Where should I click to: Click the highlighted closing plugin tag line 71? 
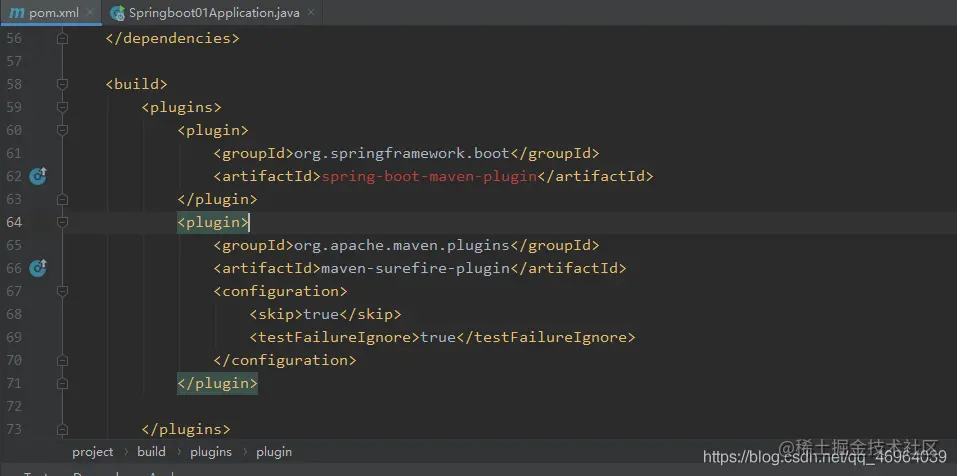[217, 383]
